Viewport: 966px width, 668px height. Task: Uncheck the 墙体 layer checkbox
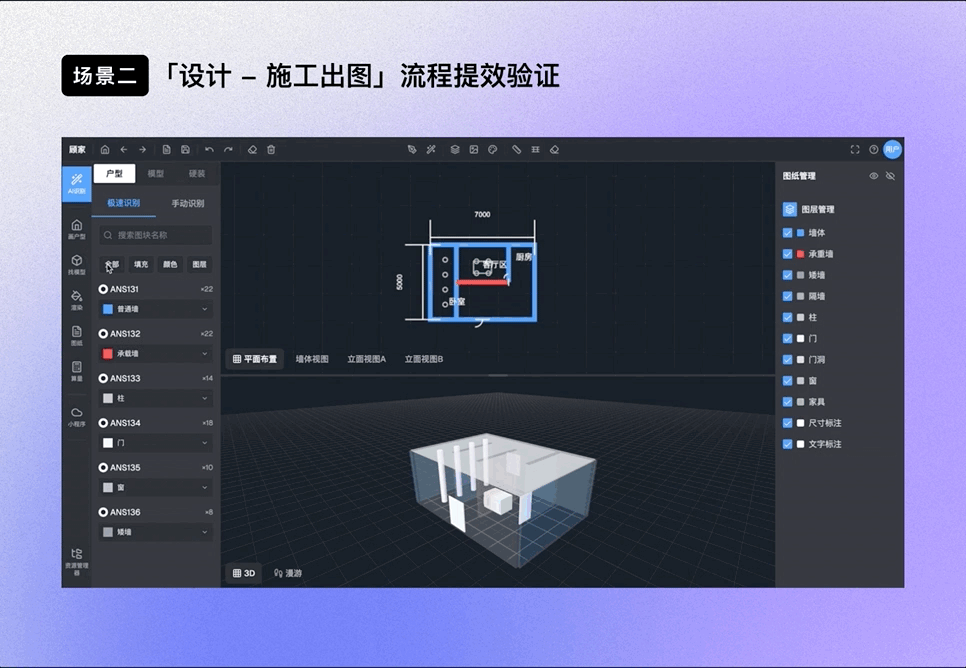pyautogui.click(x=787, y=233)
